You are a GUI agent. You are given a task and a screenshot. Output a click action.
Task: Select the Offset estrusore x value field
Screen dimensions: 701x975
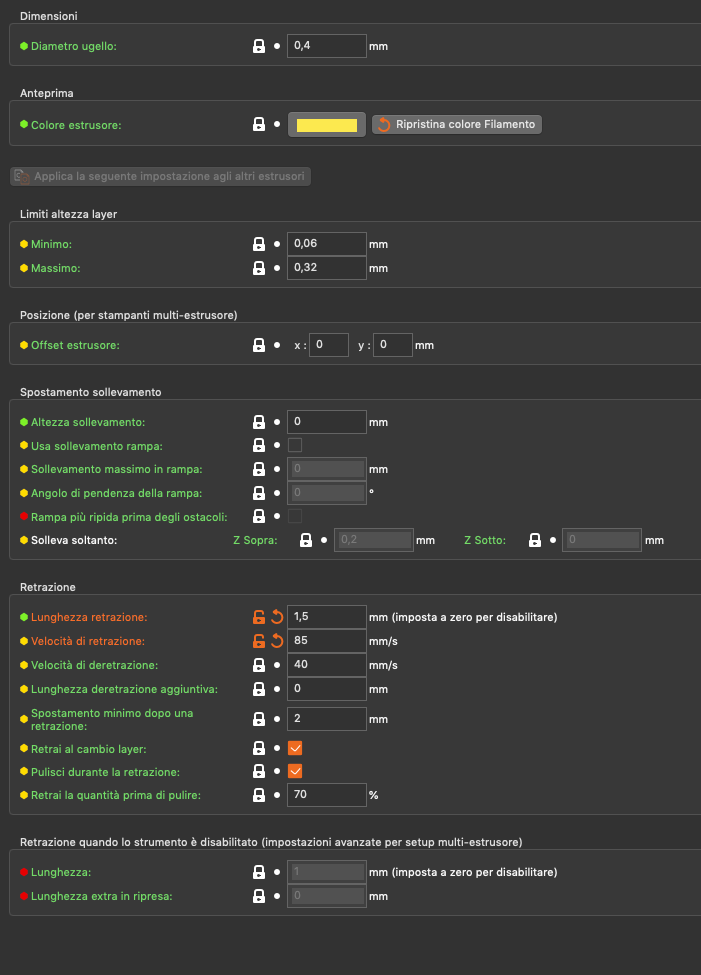click(x=329, y=345)
